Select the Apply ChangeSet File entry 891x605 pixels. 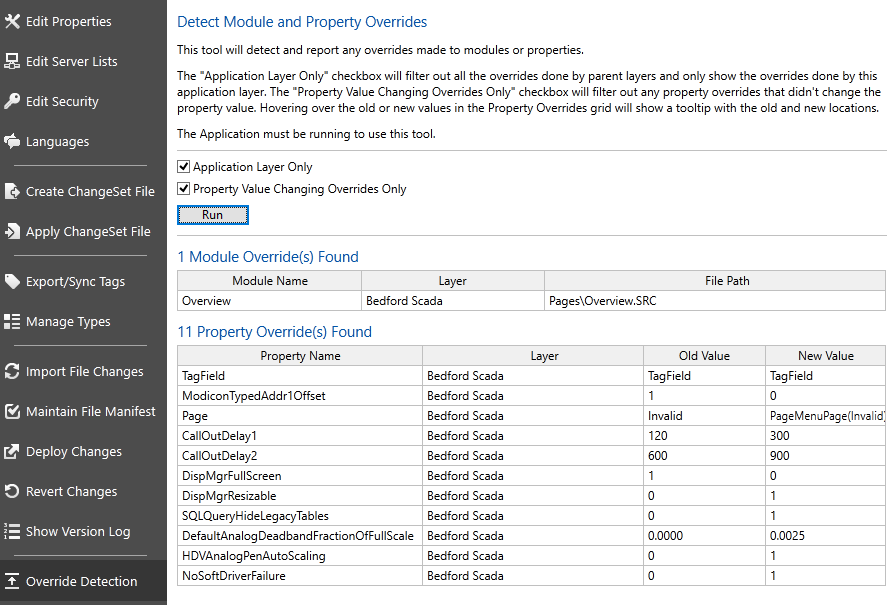pos(84,232)
